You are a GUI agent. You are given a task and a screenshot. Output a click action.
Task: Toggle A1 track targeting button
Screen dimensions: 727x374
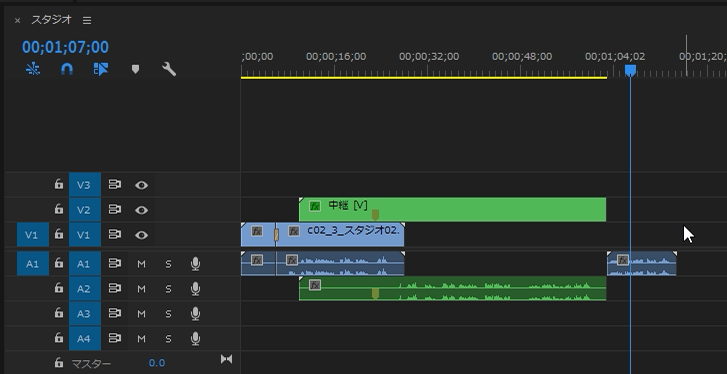(x=84, y=264)
